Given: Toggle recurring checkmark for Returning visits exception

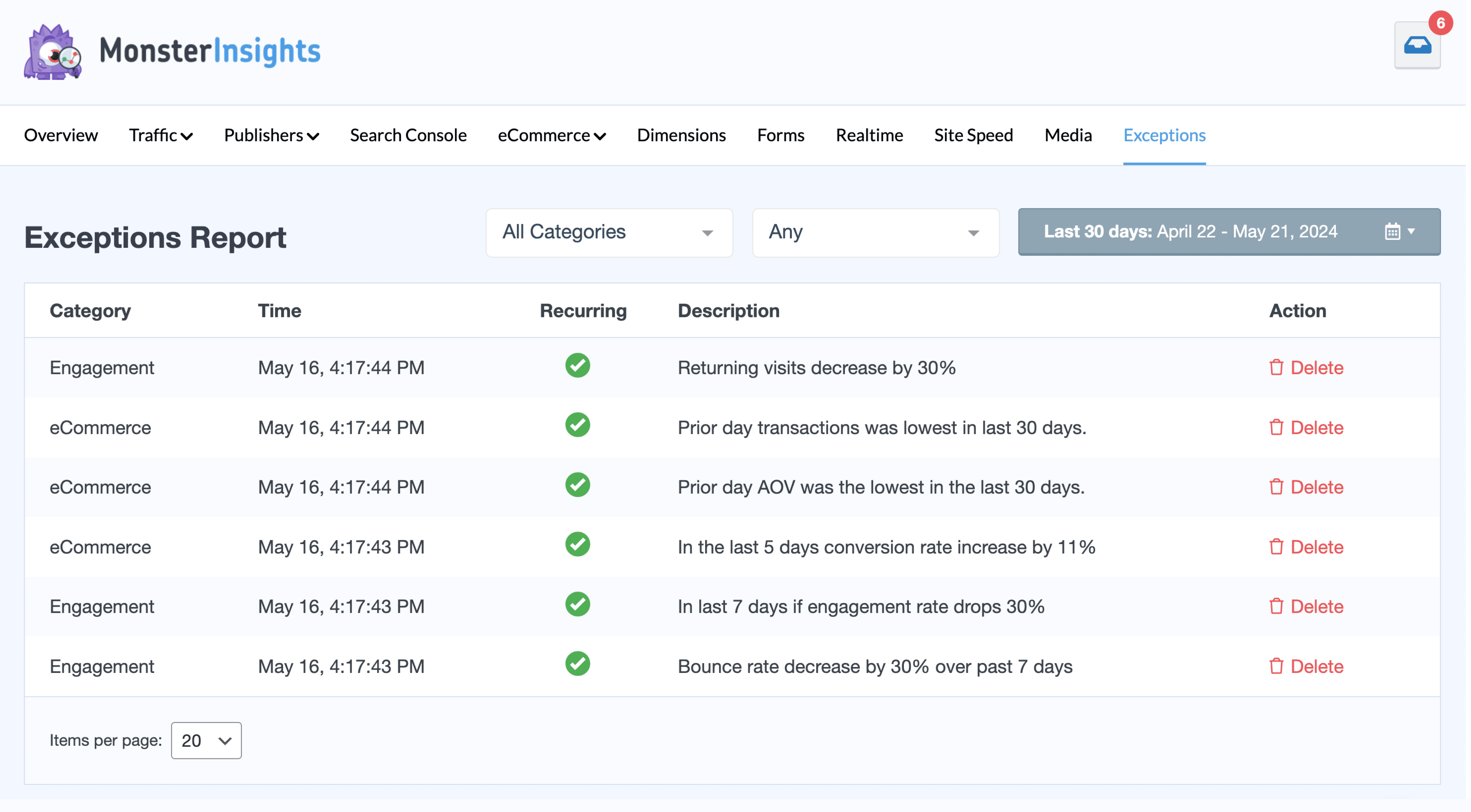Looking at the screenshot, I should 577,365.
